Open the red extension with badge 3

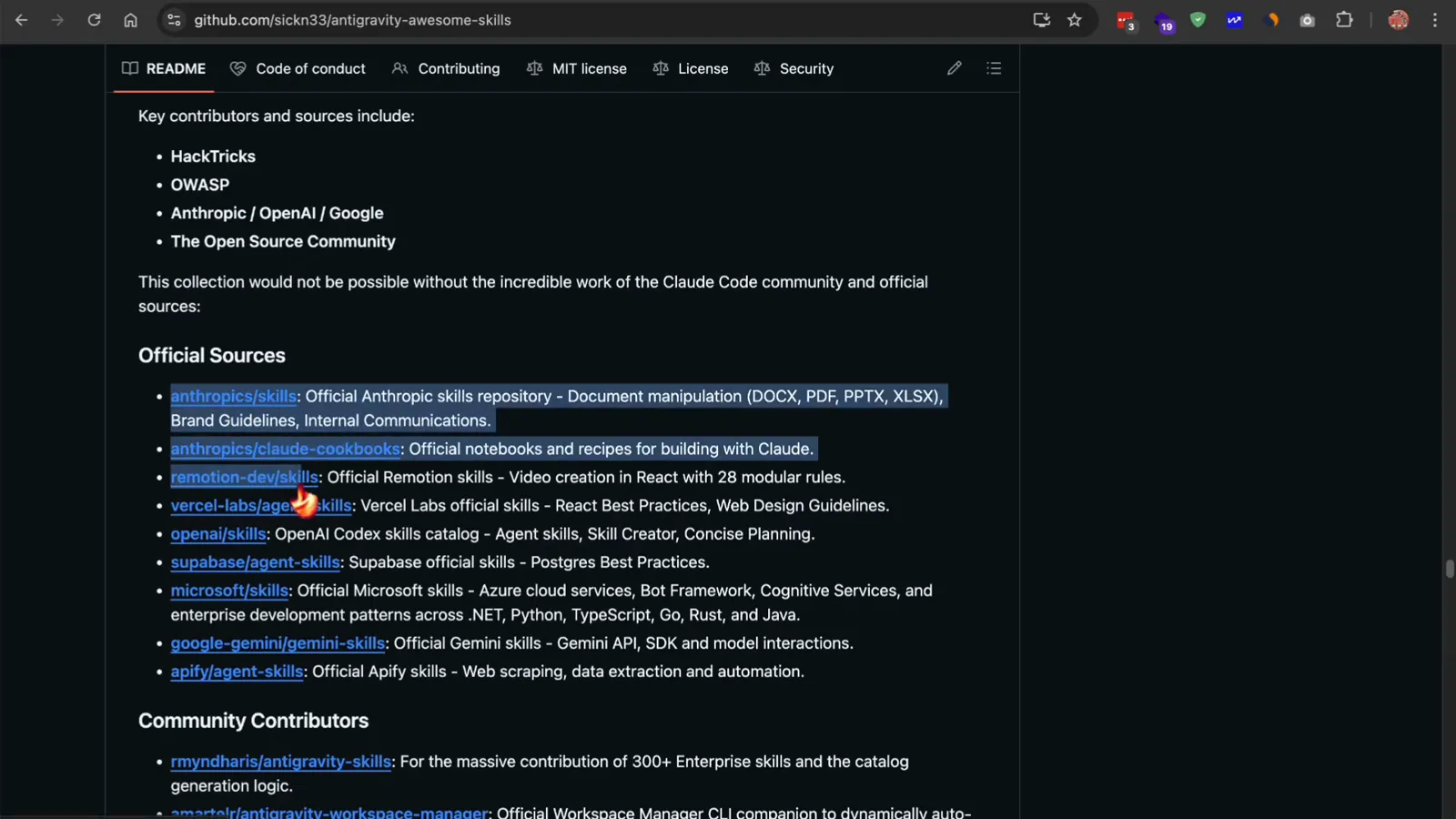(1126, 21)
